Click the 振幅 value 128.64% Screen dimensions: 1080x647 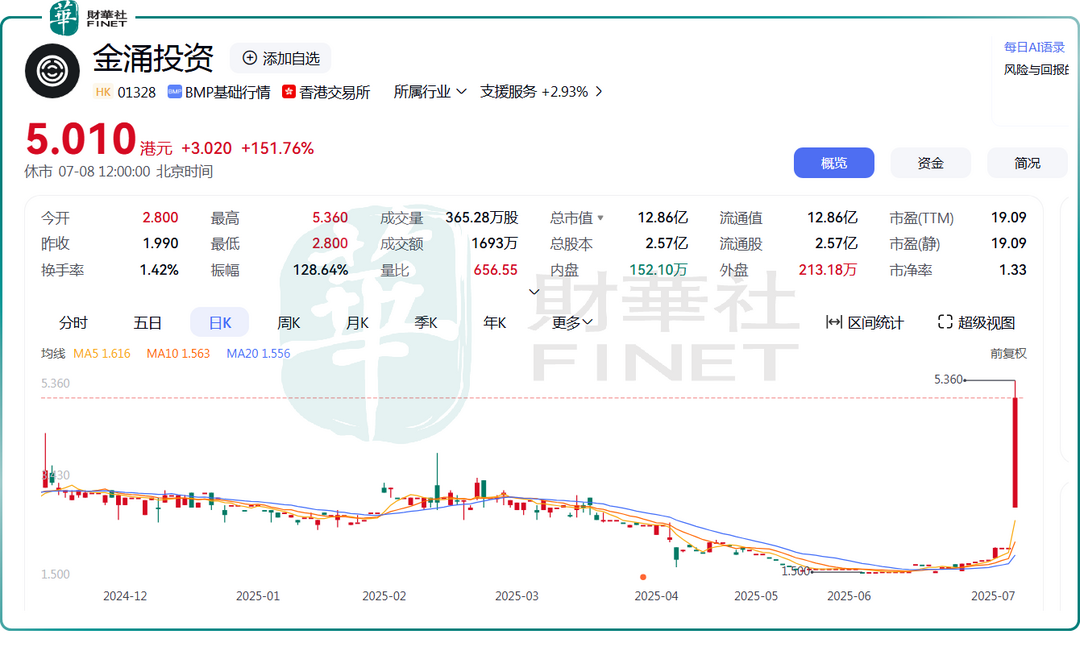(x=320, y=270)
